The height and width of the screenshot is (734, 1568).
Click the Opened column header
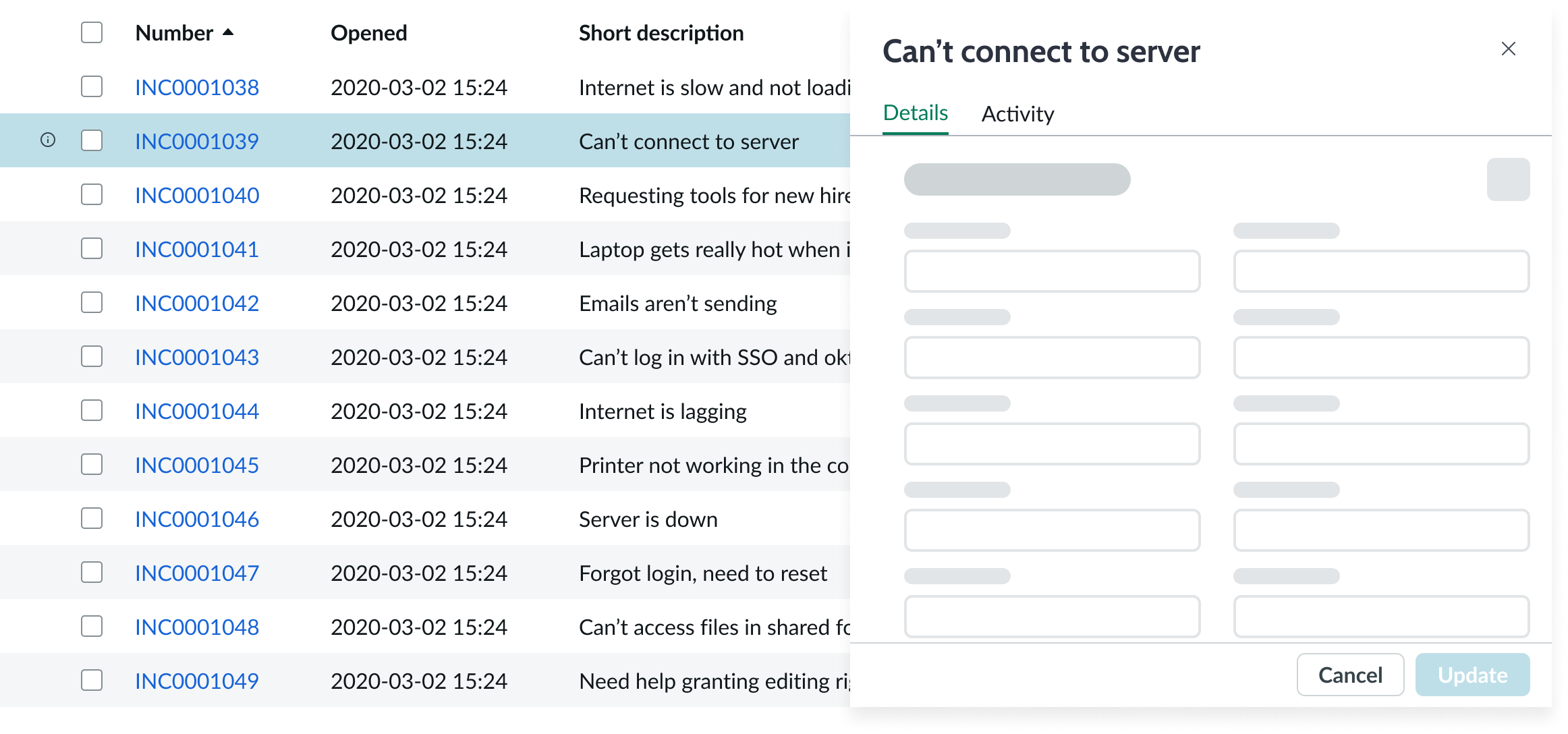[x=368, y=33]
